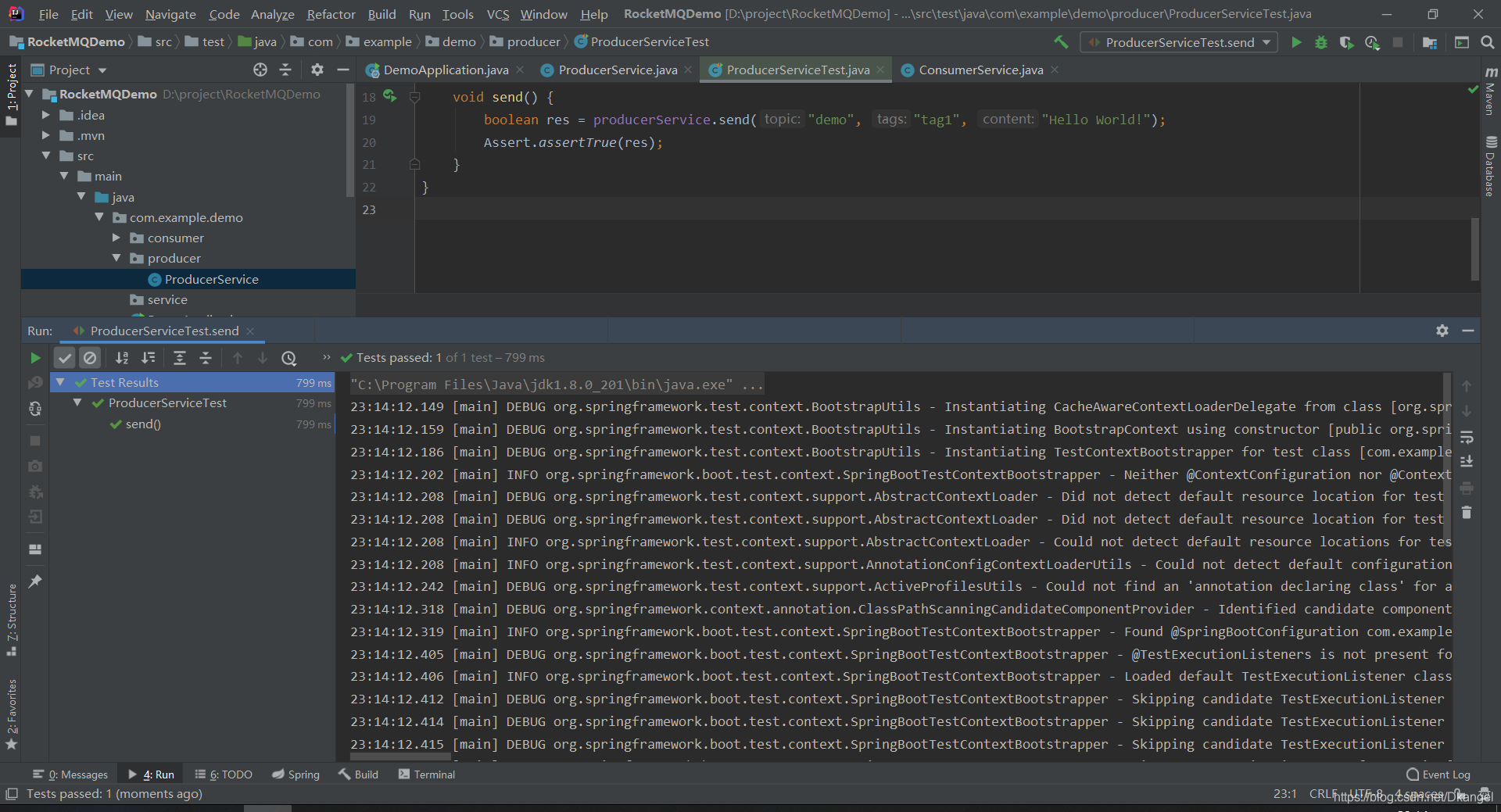Hide the Project panel with the minus icon
Viewport: 1501px width, 812px height.
342,70
